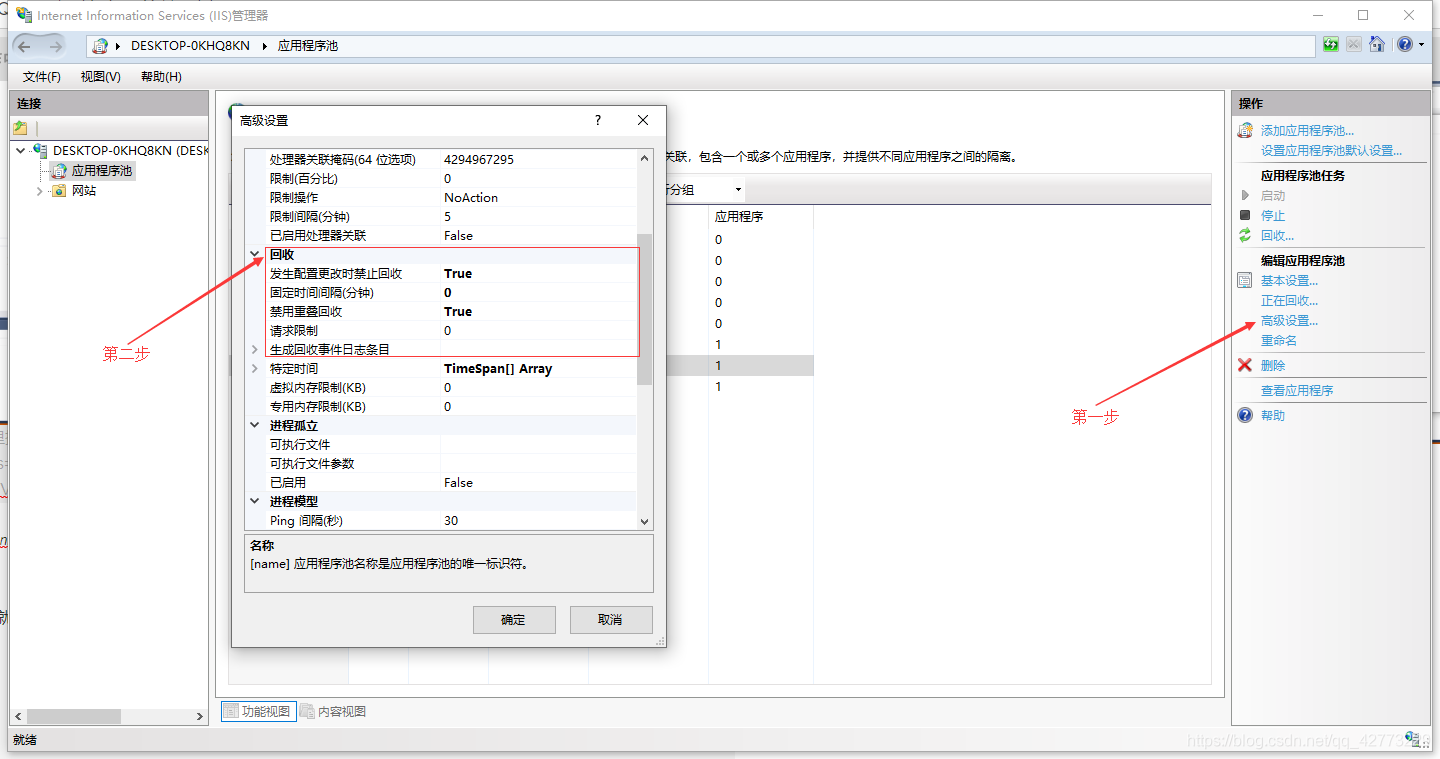This screenshot has height=759, width=1440.
Task: Collapse the 回收 property group
Action: pyautogui.click(x=255, y=254)
